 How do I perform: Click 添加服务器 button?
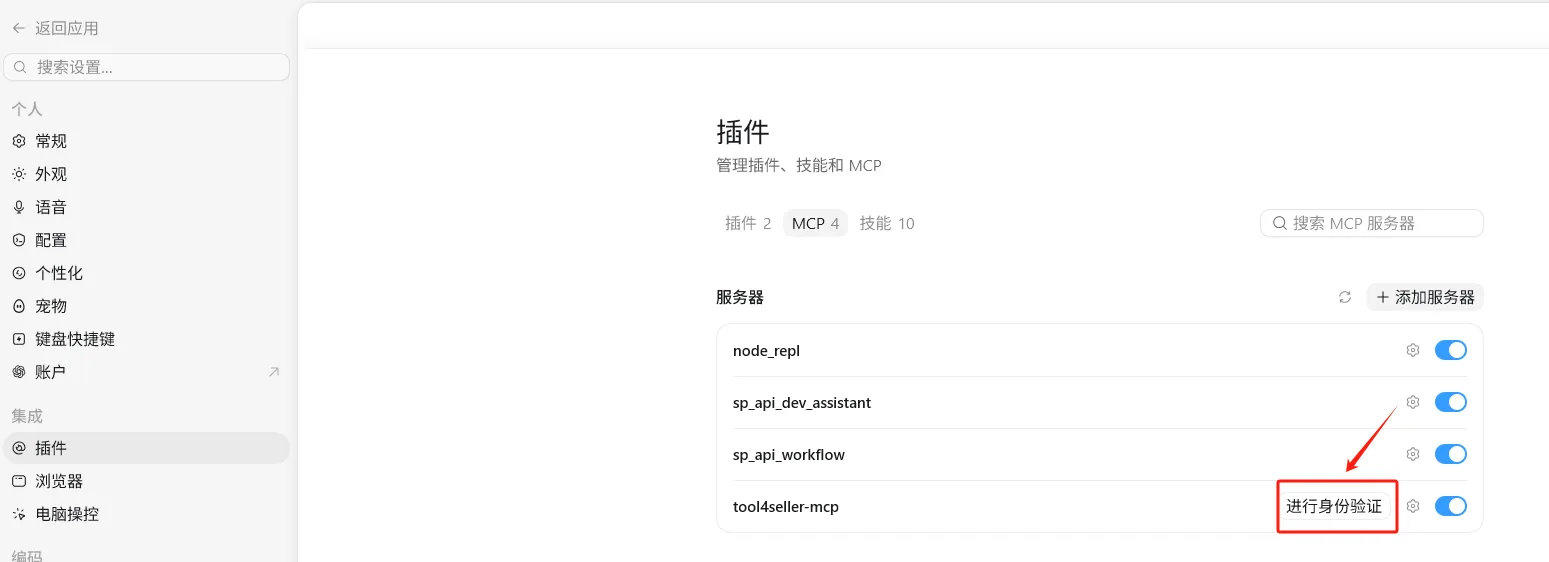1425,297
